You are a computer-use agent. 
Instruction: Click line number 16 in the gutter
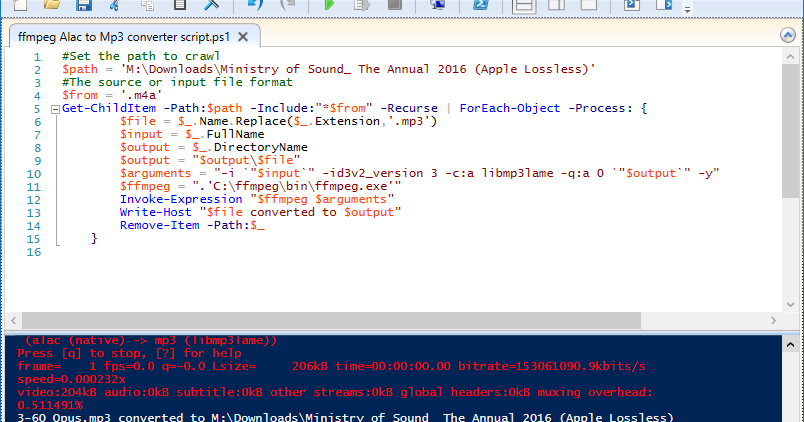[34, 252]
